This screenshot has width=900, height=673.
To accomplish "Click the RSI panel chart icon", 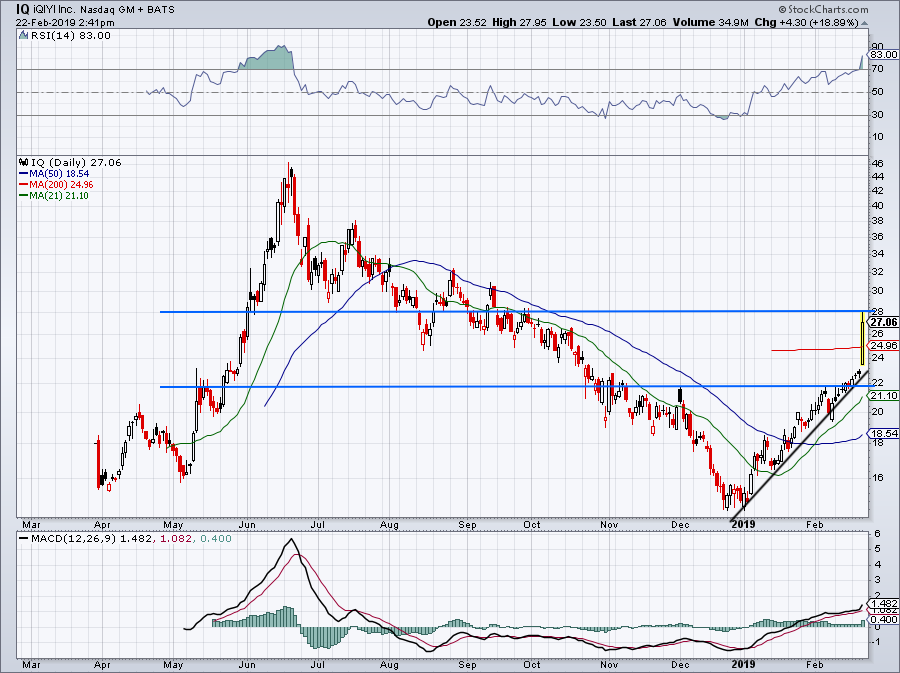I will (24, 36).
